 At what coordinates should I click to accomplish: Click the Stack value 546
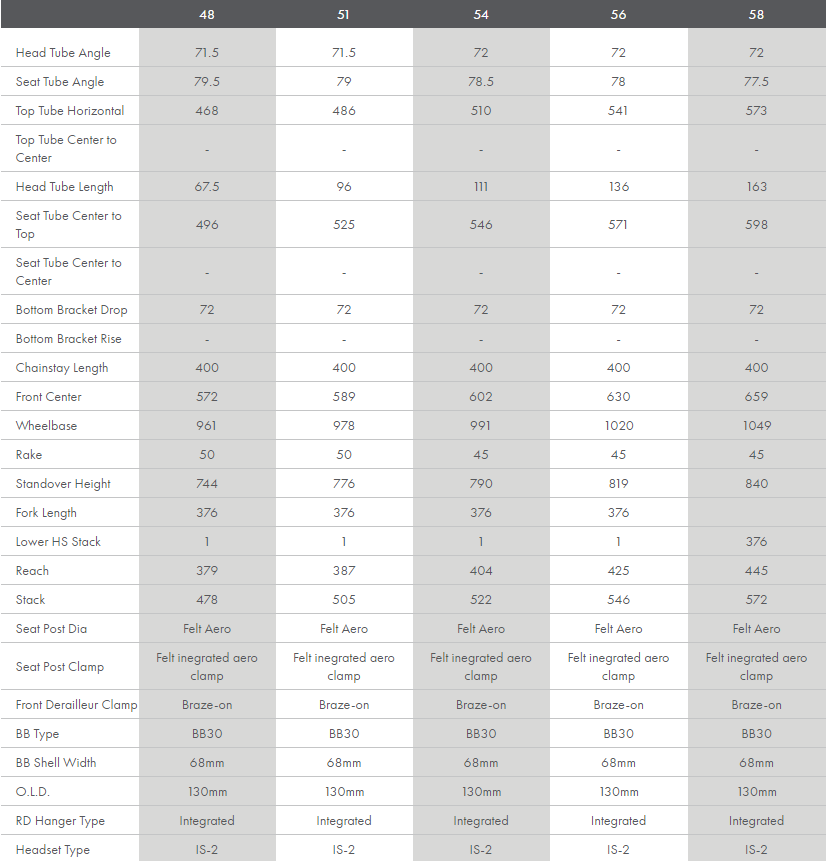coord(618,600)
